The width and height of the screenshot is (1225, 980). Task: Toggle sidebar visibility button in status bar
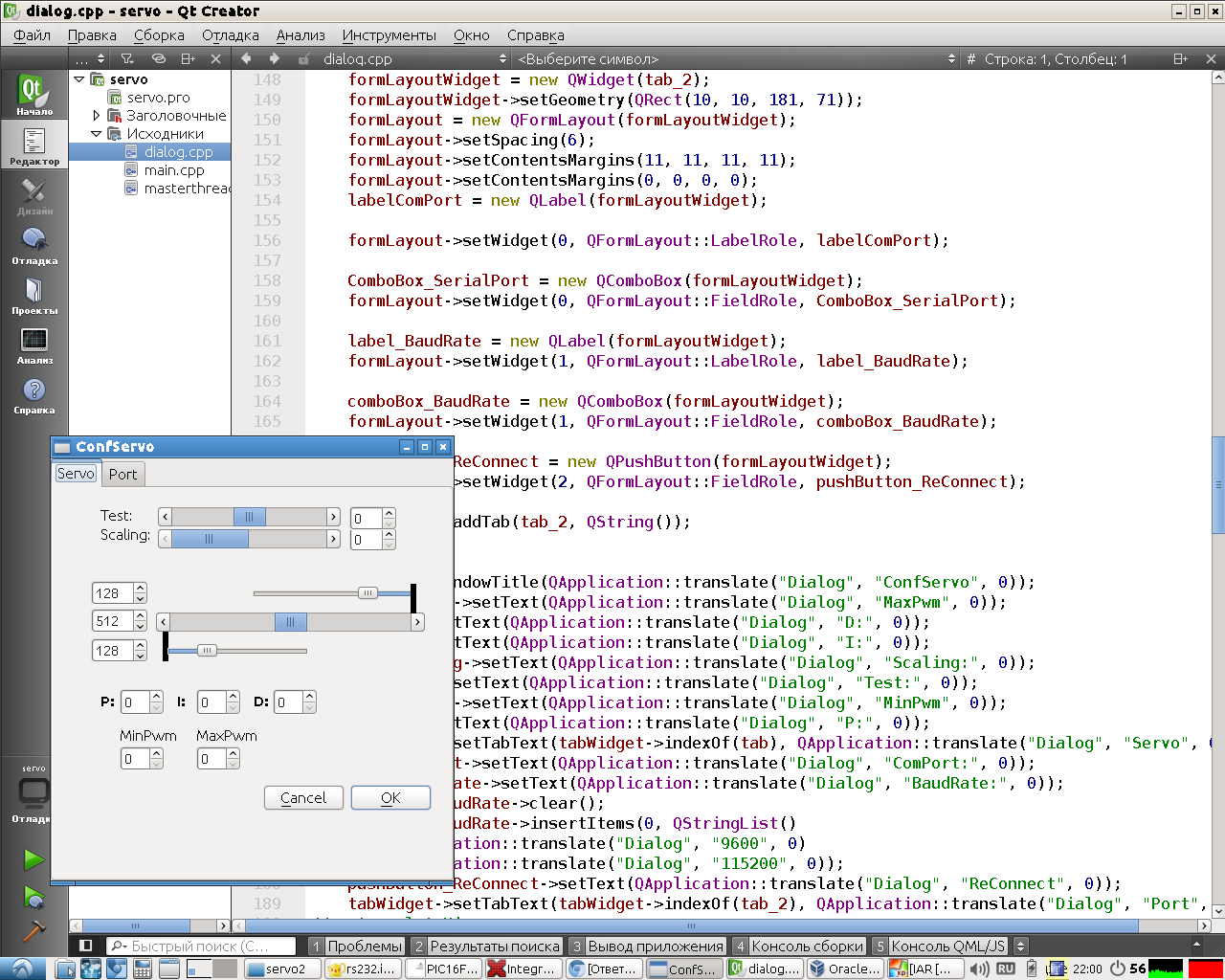point(85,946)
